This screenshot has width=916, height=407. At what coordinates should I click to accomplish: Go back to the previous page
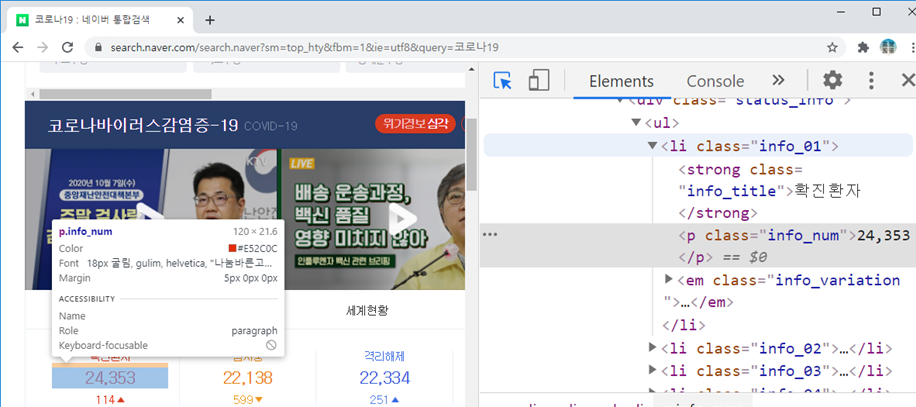[18, 47]
